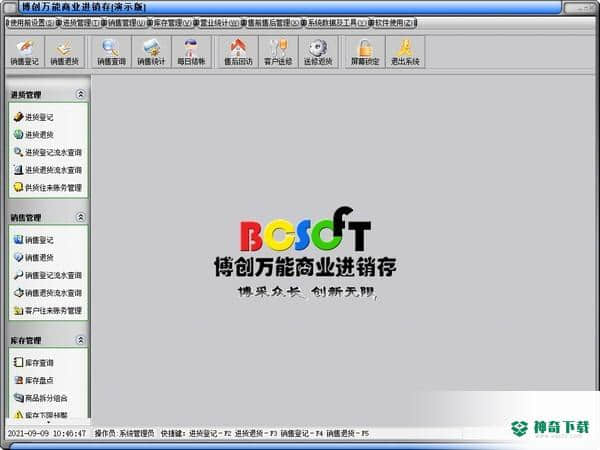
Task: Lock the screen with 屏幕锁定
Action: point(365,52)
